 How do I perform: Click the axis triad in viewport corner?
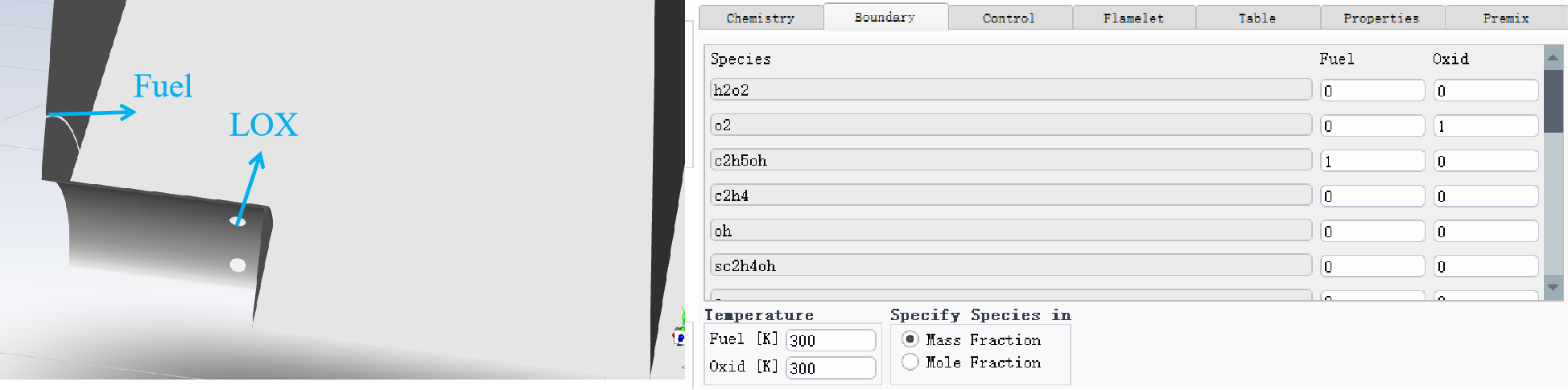[679, 331]
